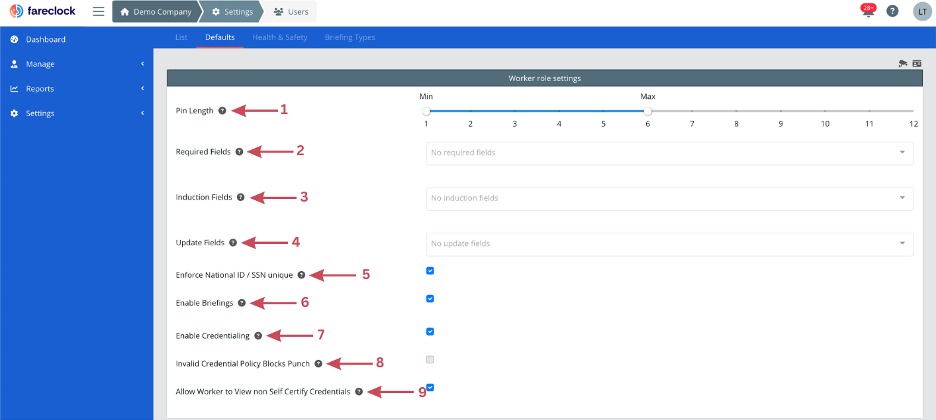Click the Manage person icon in sidebar
The height and width of the screenshot is (420, 936).
(x=14, y=64)
